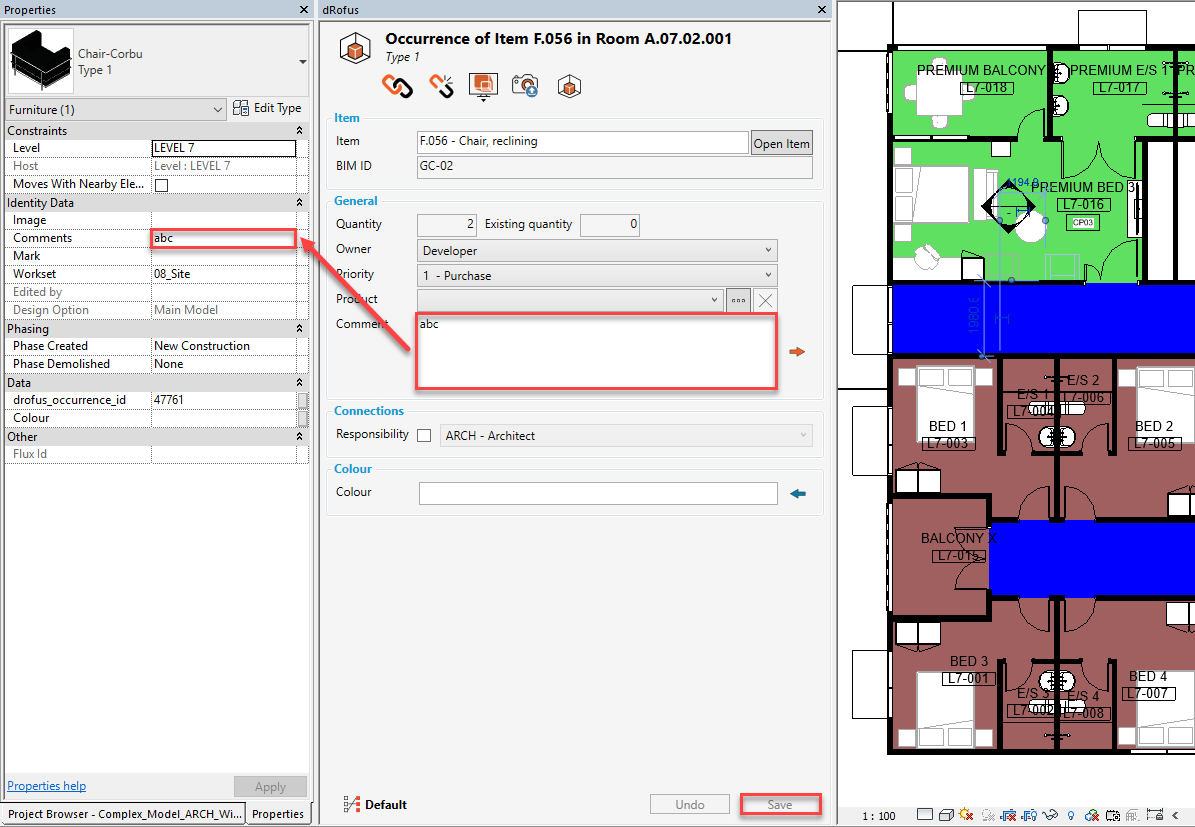Click the camera upload image icon
This screenshot has width=1195, height=827.
525,86
